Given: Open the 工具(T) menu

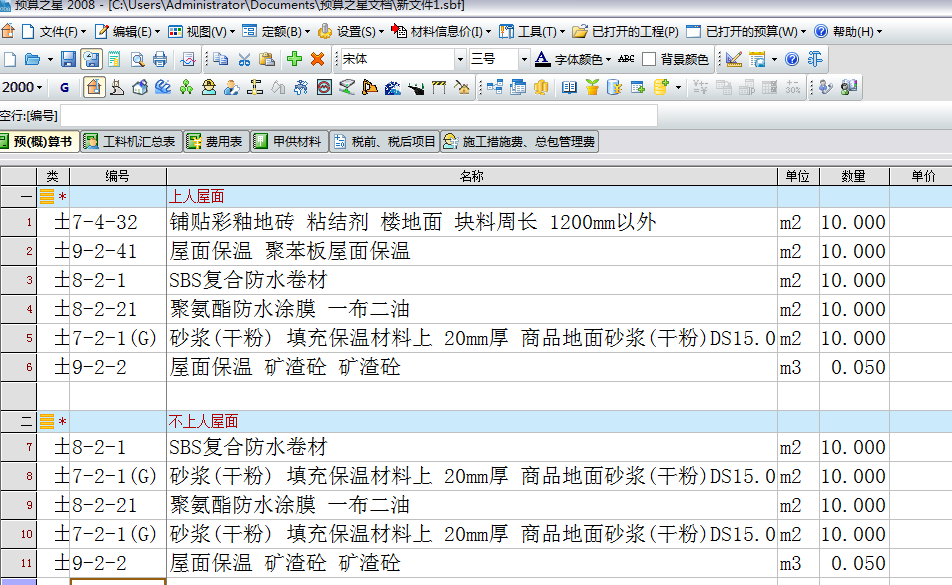Looking at the screenshot, I should [x=532, y=32].
